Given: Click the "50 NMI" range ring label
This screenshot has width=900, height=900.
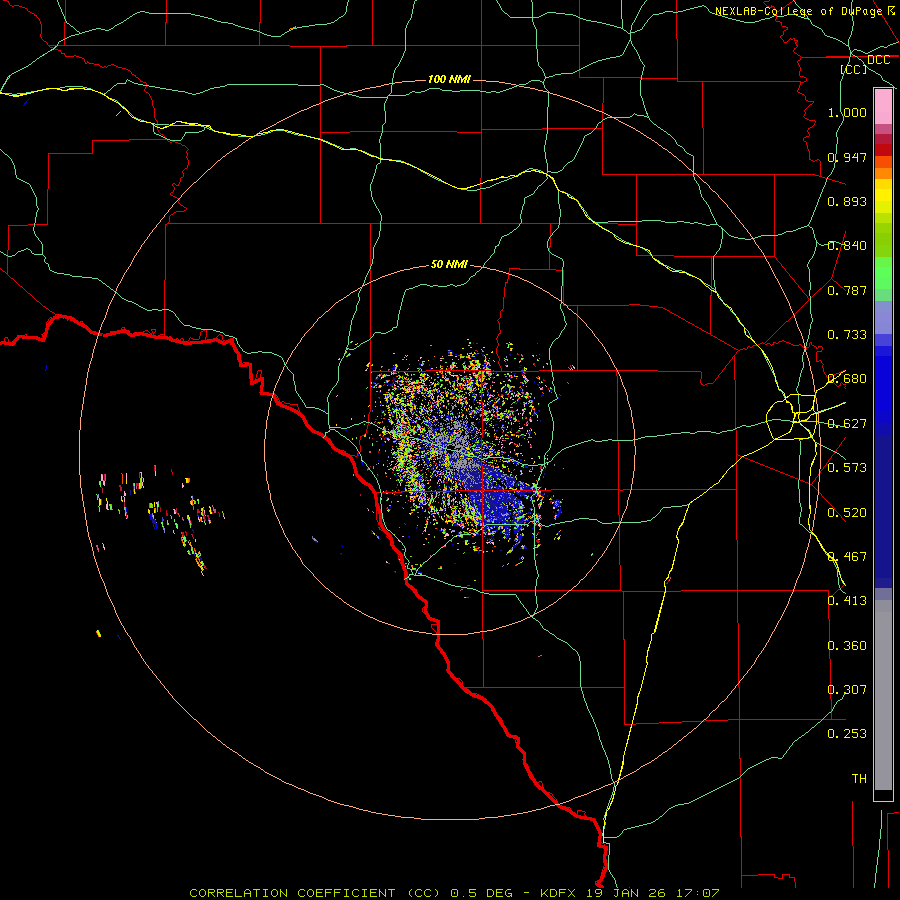Looking at the screenshot, I should (x=449, y=264).
